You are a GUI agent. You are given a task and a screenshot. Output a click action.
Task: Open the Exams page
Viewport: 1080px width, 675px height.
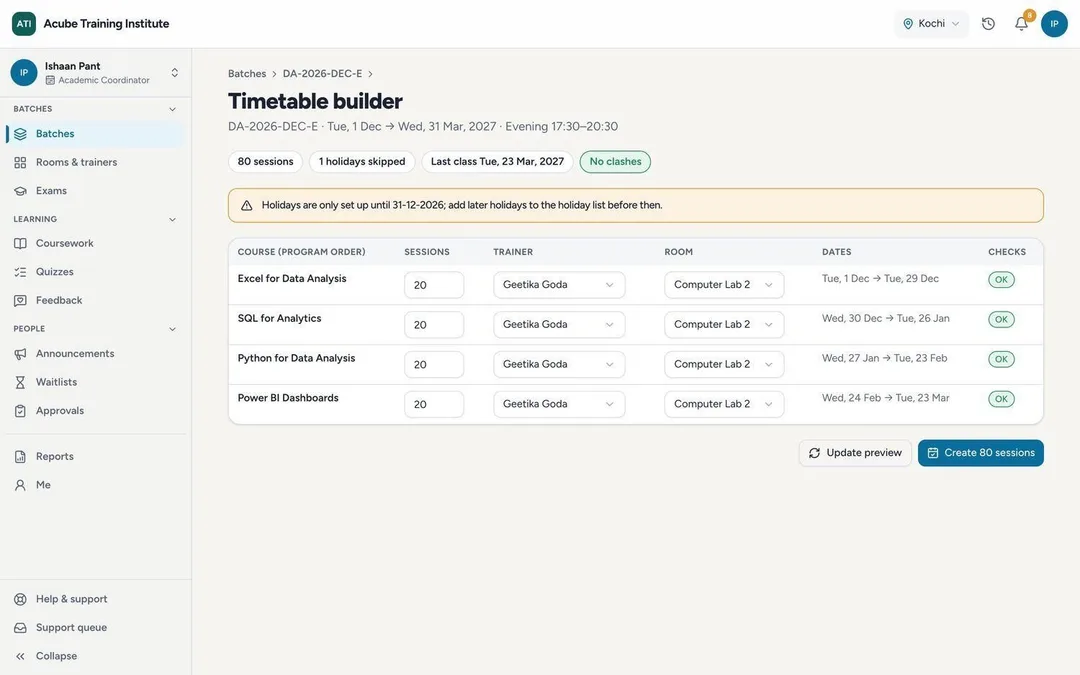(95, 191)
